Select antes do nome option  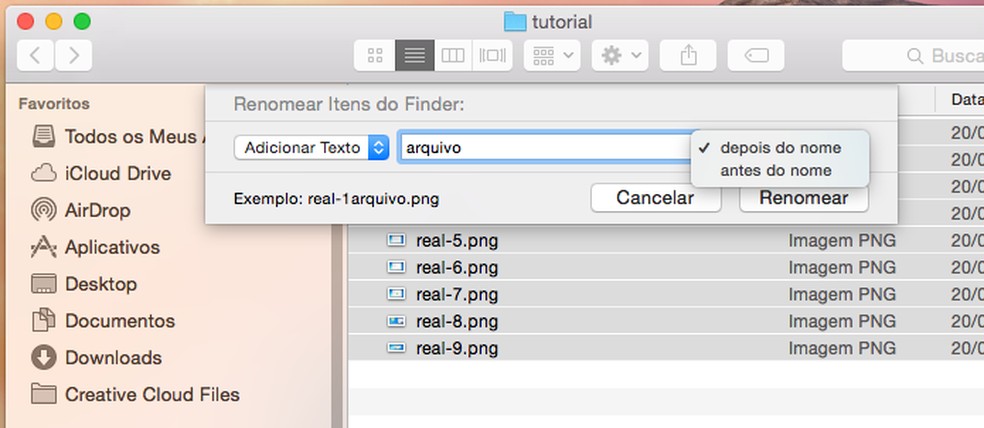pyautogui.click(x=780, y=171)
